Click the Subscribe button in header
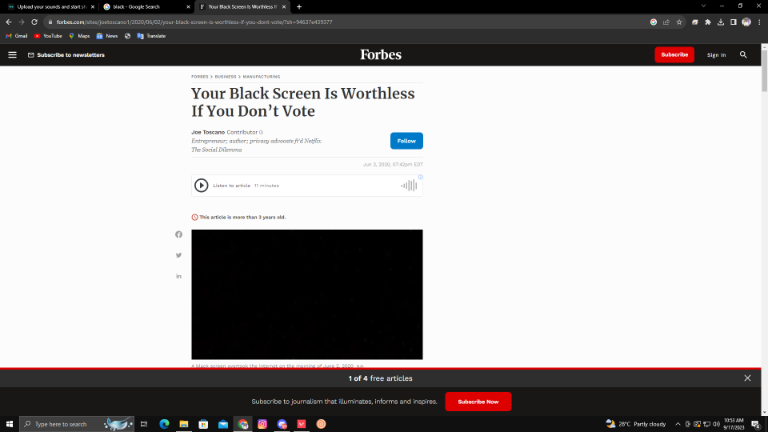This screenshot has width=768, height=432. tap(674, 55)
